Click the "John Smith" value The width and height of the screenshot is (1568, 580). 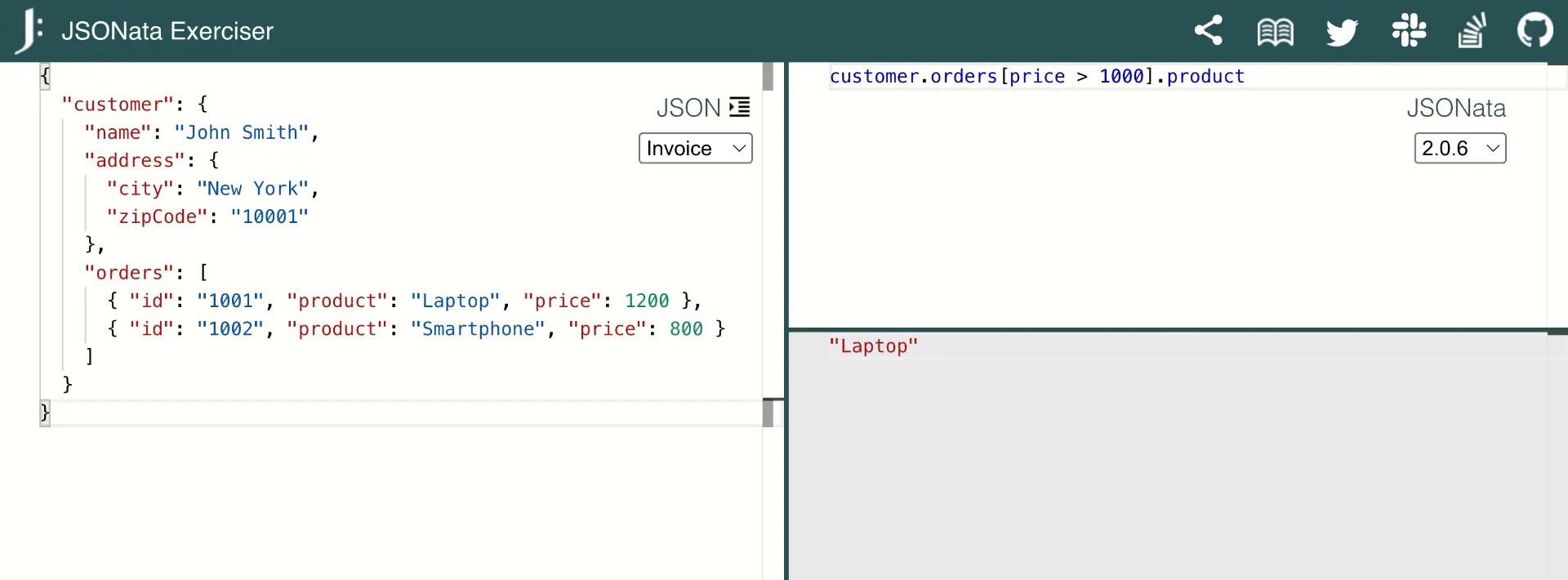242,132
